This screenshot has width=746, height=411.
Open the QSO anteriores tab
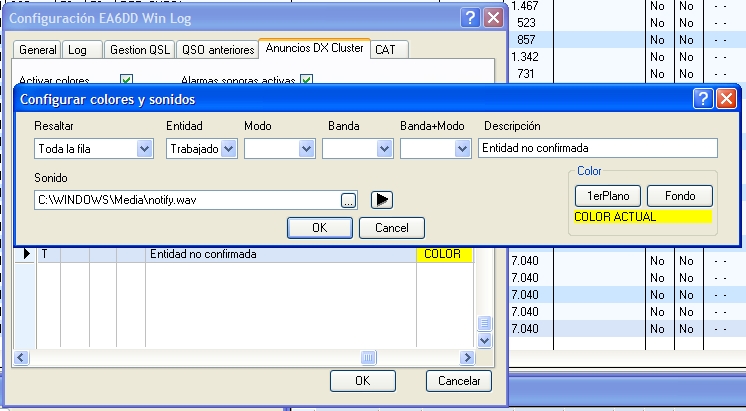coord(217,49)
